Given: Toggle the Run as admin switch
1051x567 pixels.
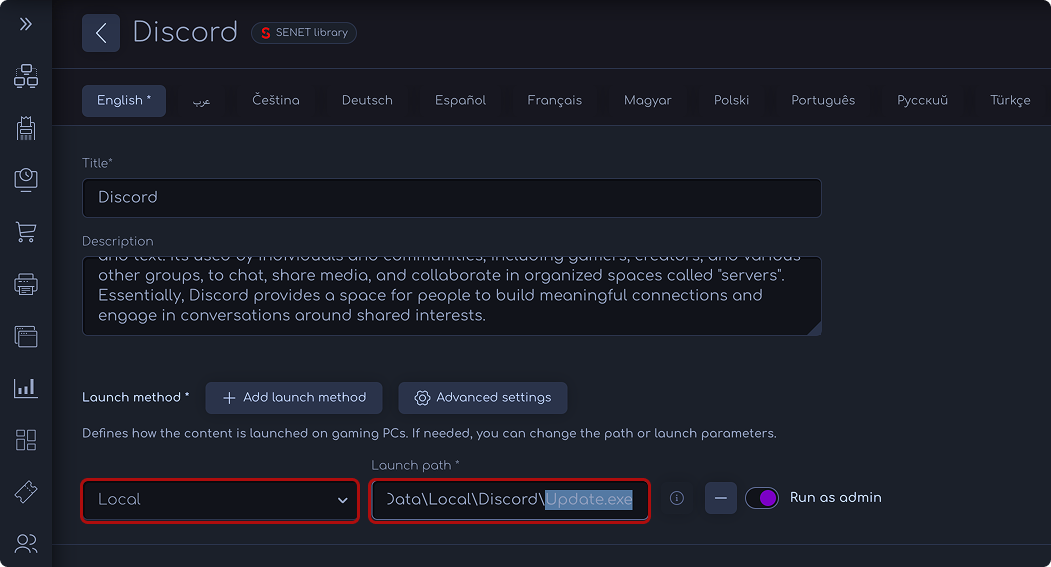Looking at the screenshot, I should pos(762,498).
